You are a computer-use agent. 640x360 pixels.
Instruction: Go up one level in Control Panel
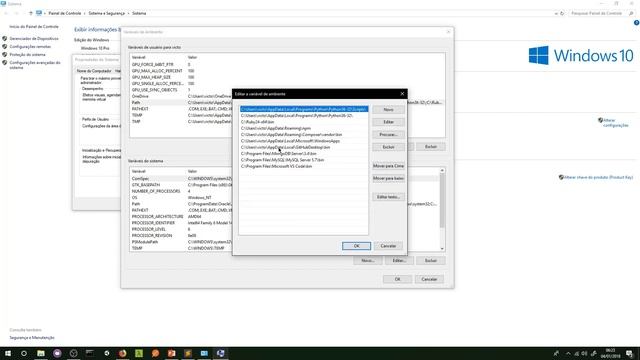tap(30, 13)
